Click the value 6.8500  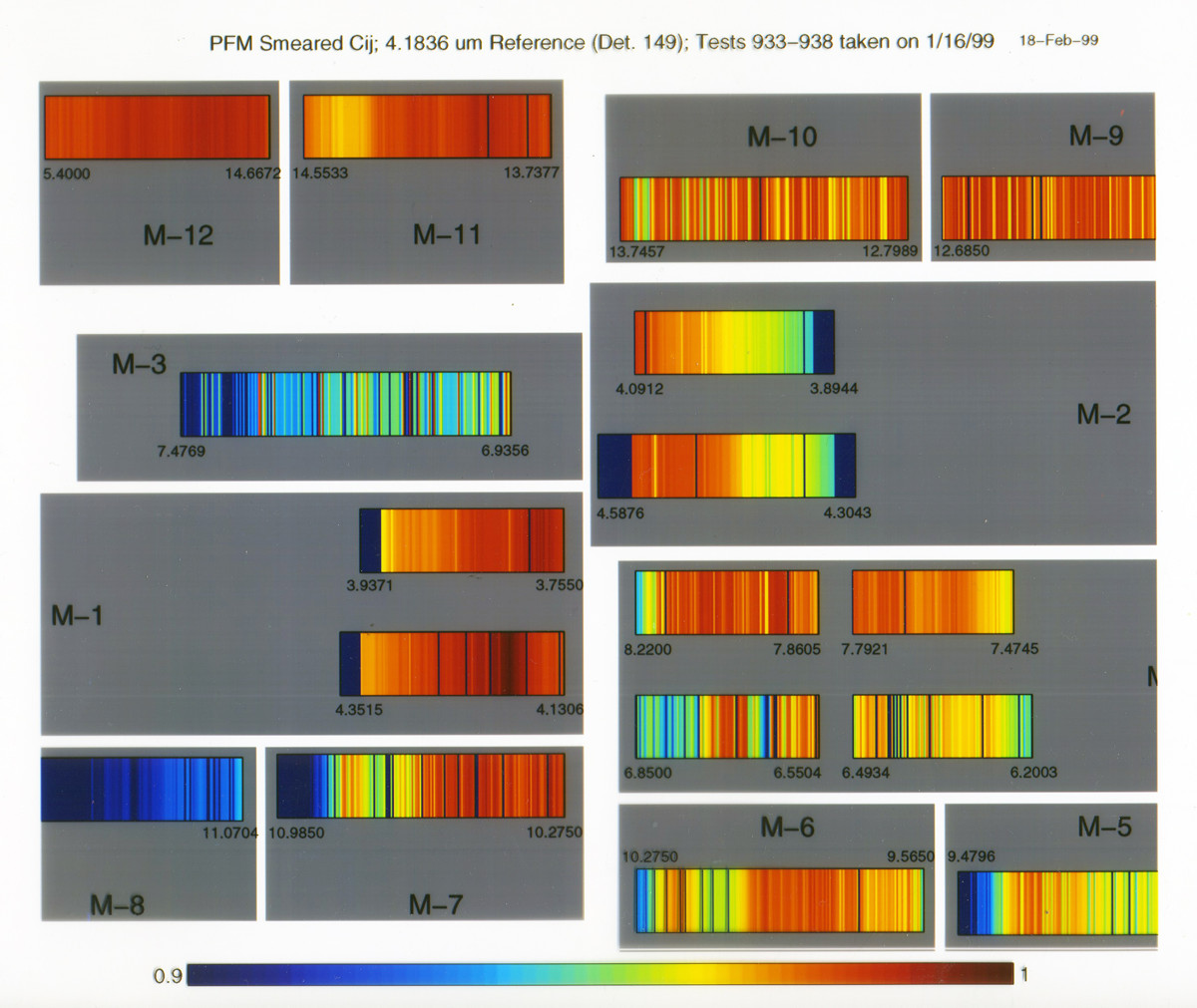648,773
